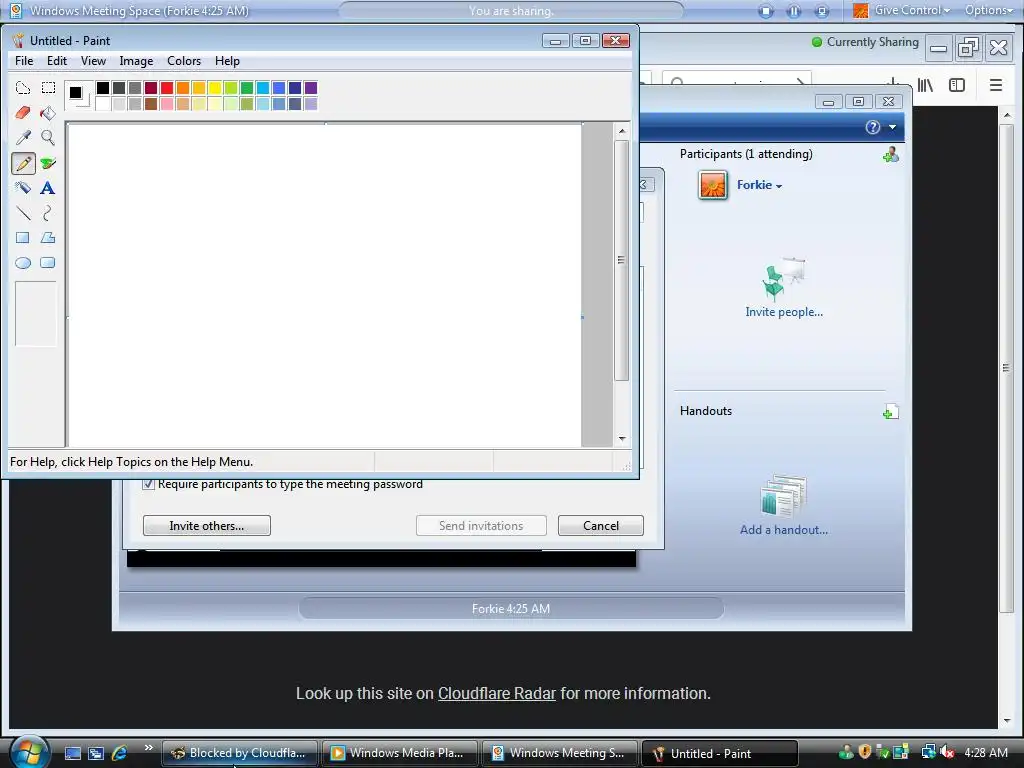1024x768 pixels.
Task: Choose the Curve tool in Paint
Action: [x=48, y=213]
